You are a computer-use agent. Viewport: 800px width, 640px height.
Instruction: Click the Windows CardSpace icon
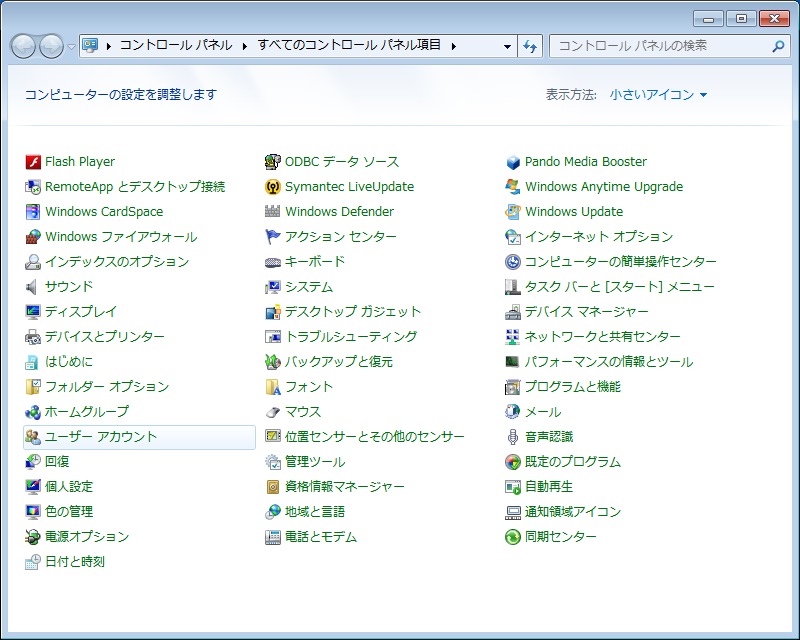(33, 212)
